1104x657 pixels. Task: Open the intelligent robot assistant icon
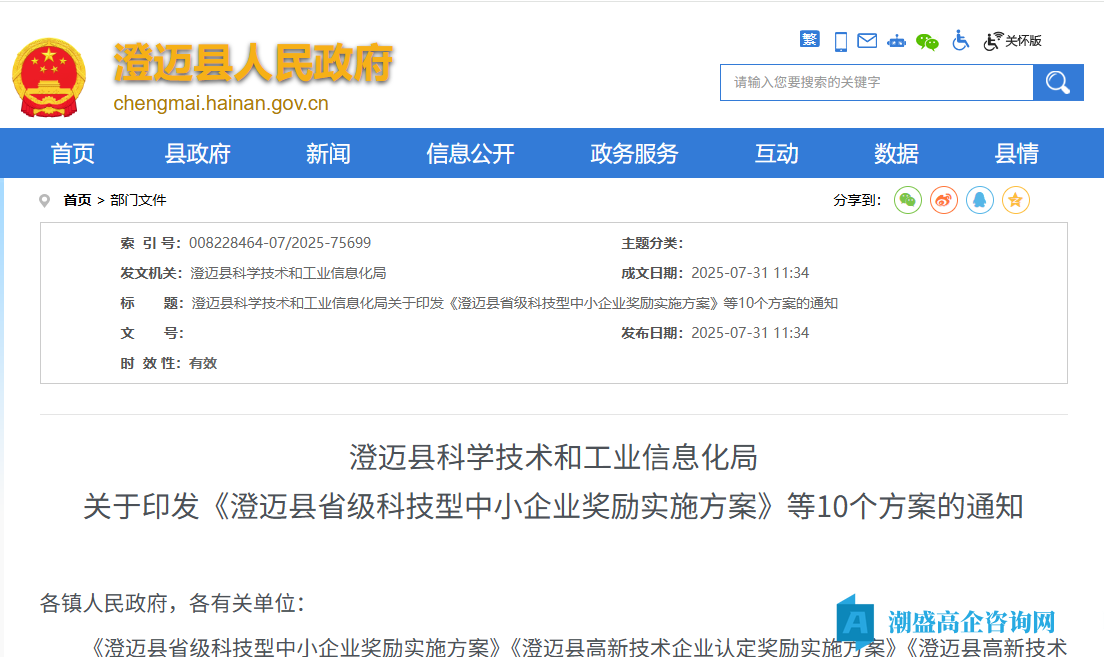pos(898,40)
